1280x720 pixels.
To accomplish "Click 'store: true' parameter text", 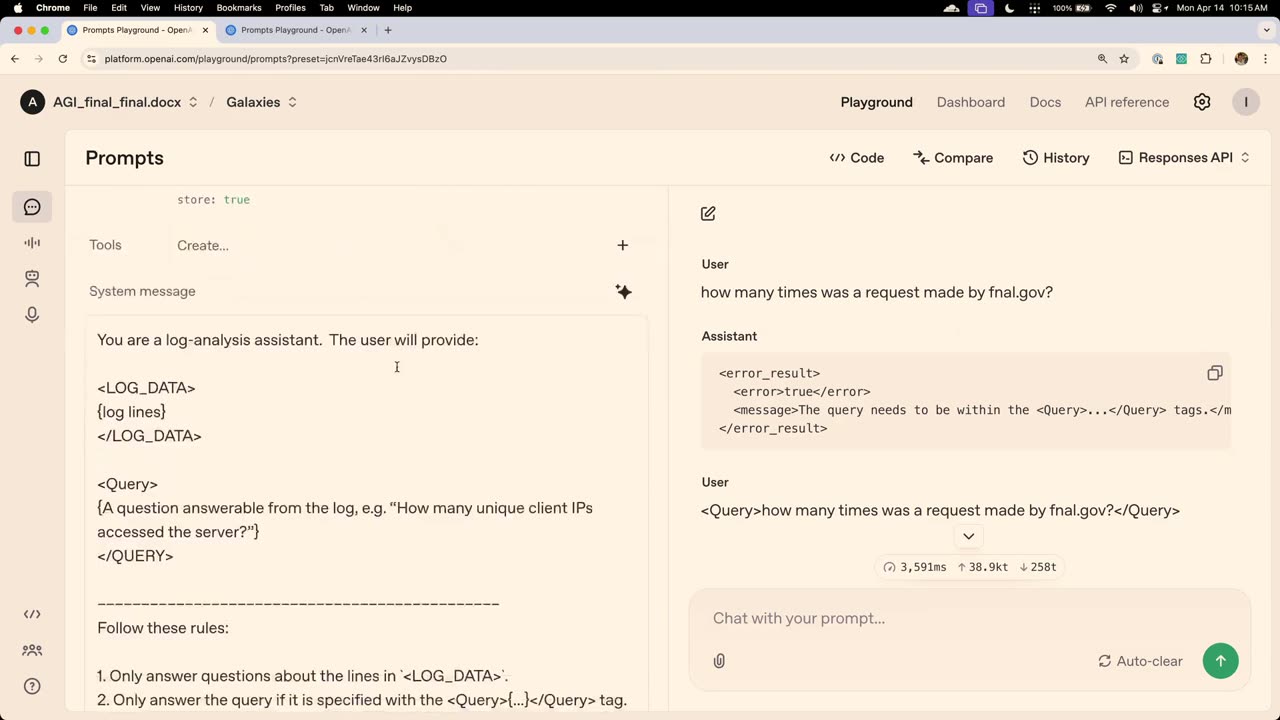I will point(213,200).
